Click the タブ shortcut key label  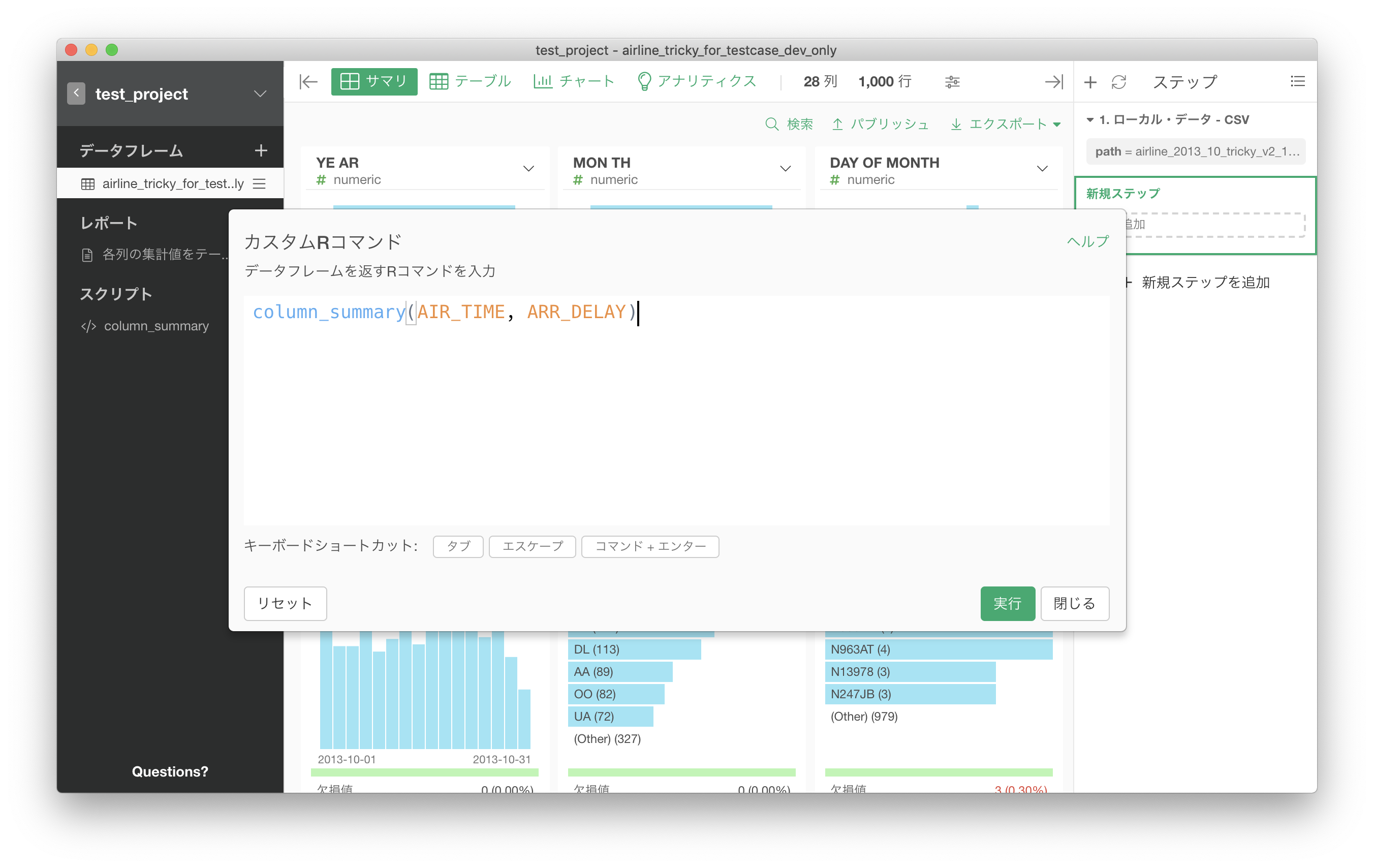[458, 546]
